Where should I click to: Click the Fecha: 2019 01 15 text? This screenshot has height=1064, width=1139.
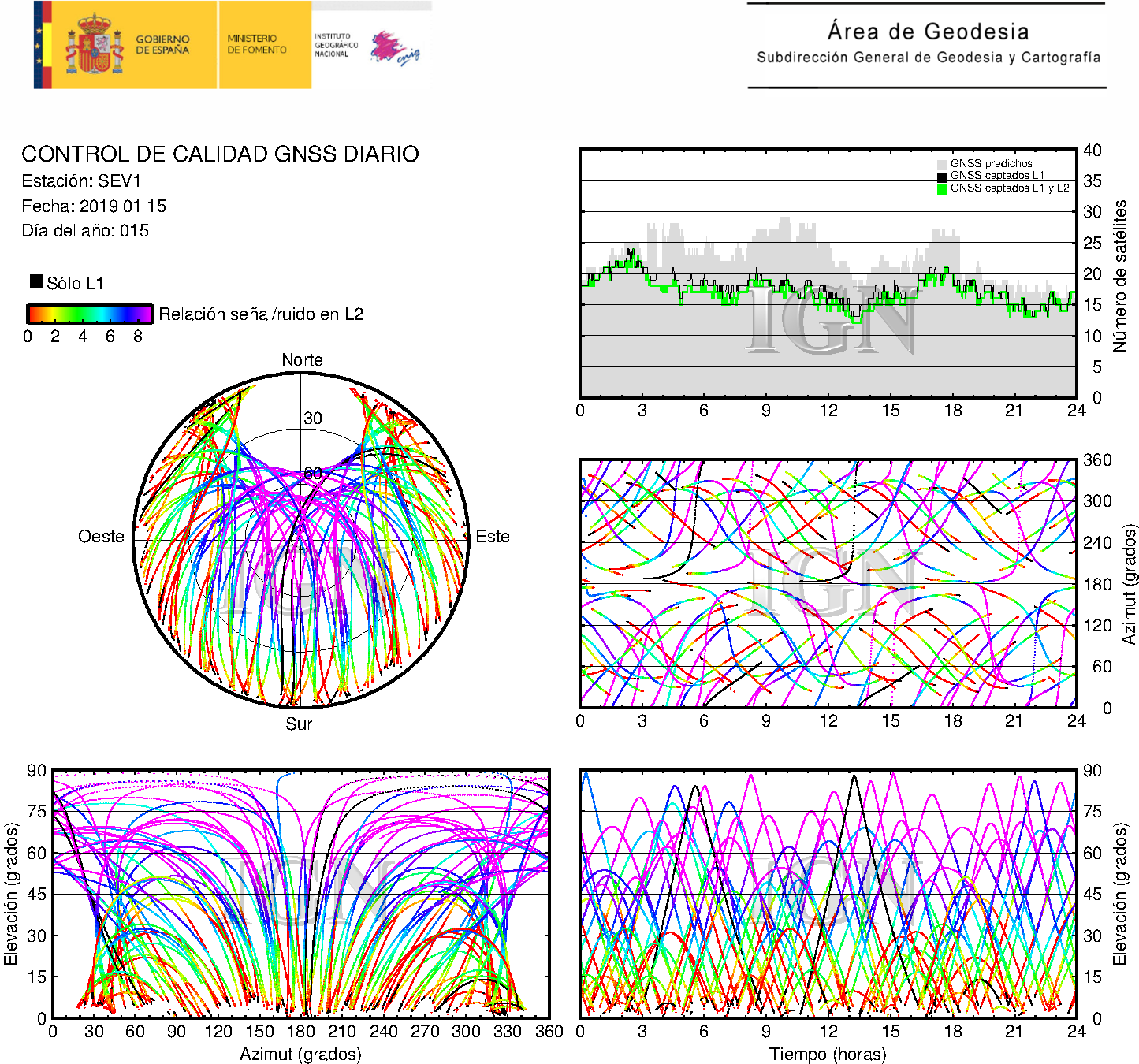(94, 206)
